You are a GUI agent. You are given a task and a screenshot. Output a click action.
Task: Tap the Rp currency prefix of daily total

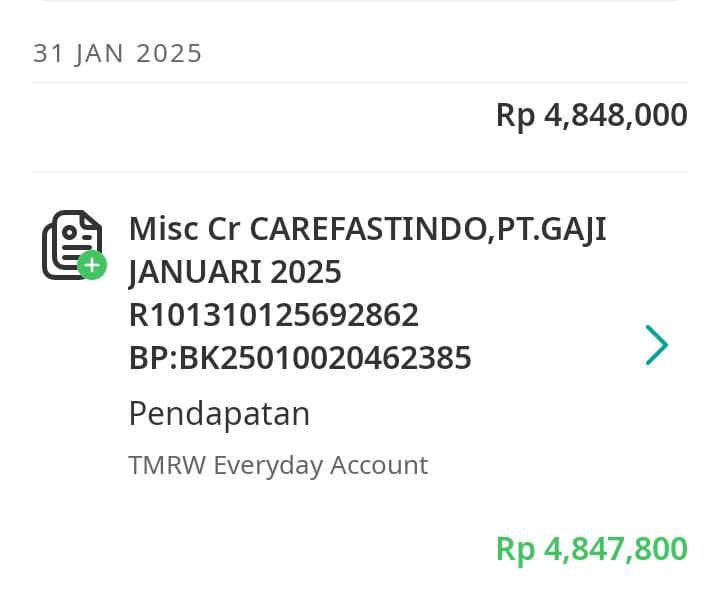click(516, 116)
